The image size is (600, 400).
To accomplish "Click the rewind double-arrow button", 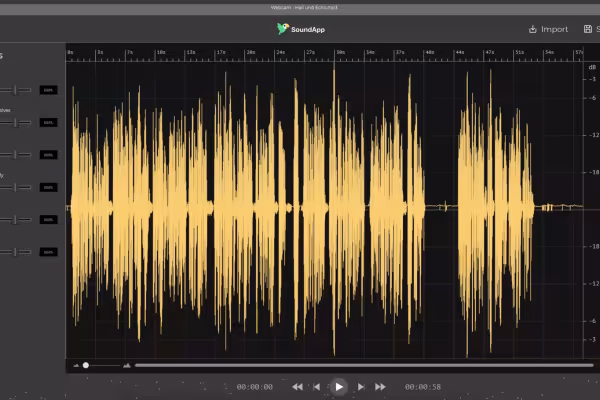I will 297,387.
